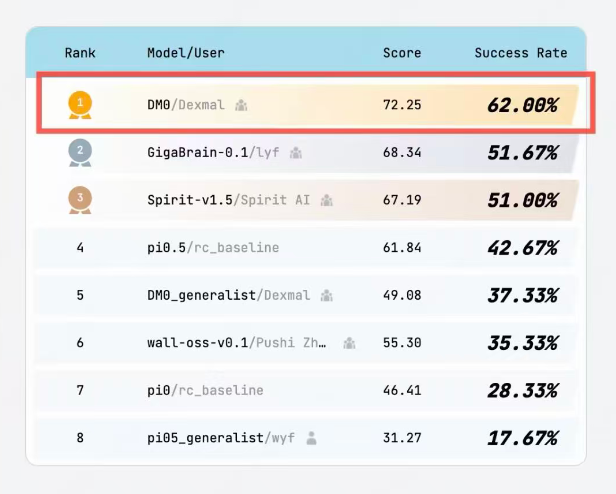Click the gold rank 1 medal icon
This screenshot has width=616, height=494.
[80, 103]
